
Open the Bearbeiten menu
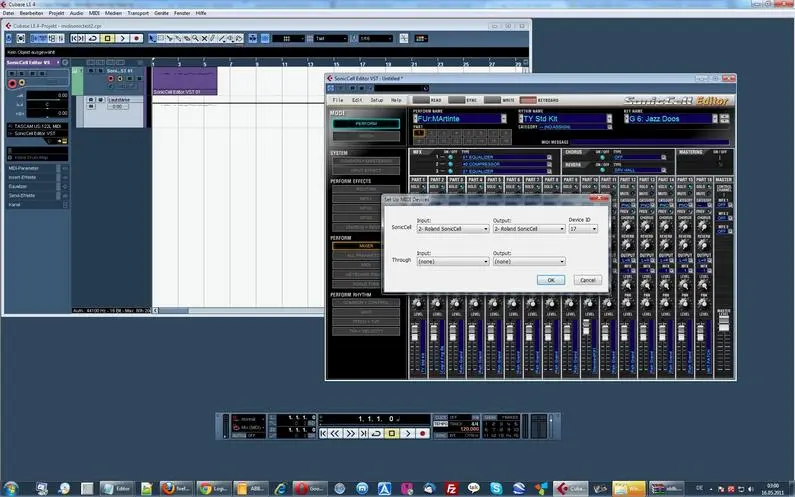point(31,13)
